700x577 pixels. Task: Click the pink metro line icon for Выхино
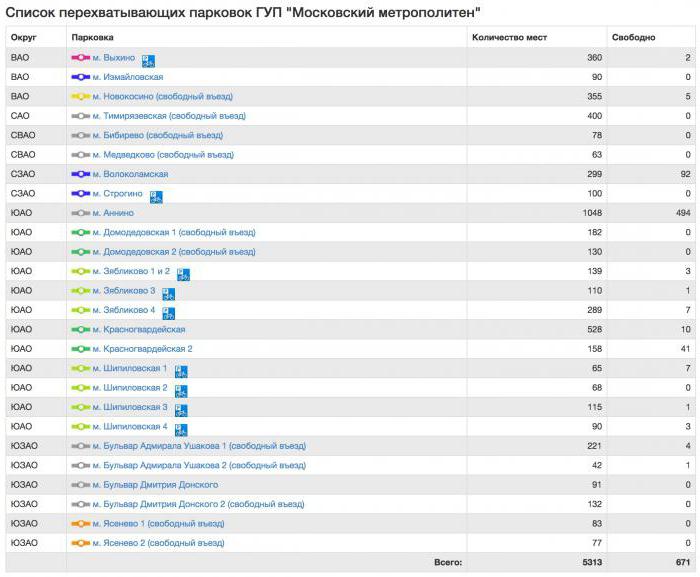pyautogui.click(x=80, y=58)
